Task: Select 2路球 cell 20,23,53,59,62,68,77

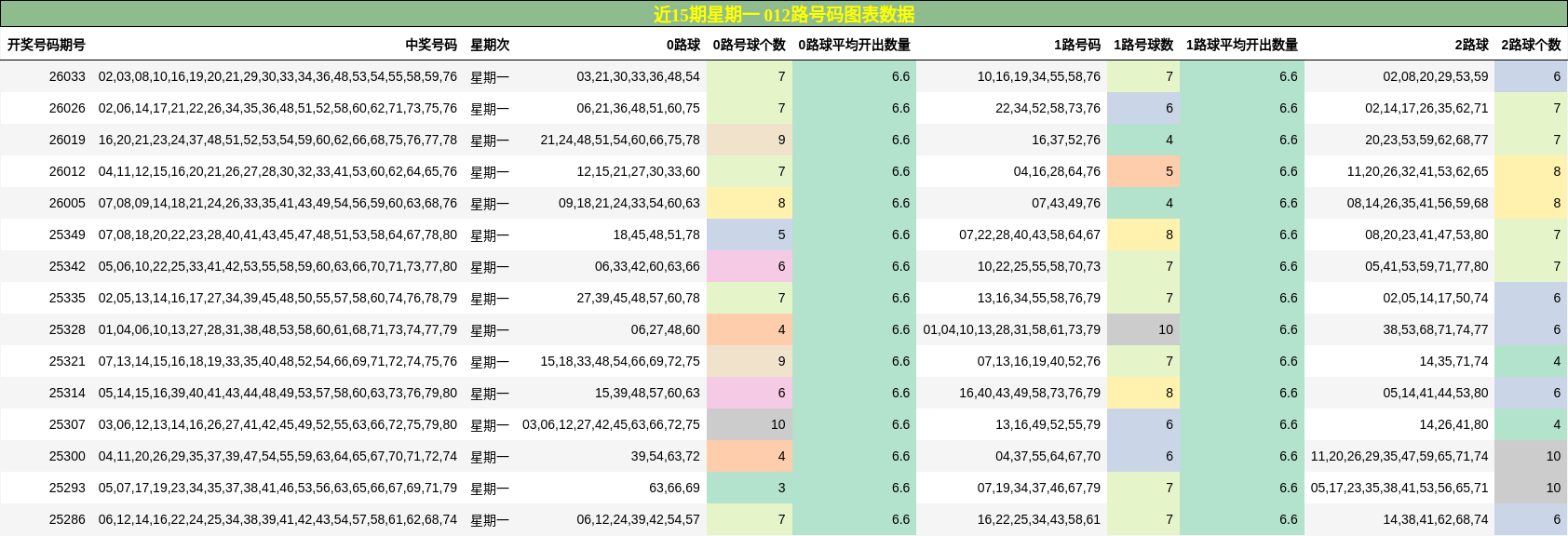Action: tap(1426, 140)
